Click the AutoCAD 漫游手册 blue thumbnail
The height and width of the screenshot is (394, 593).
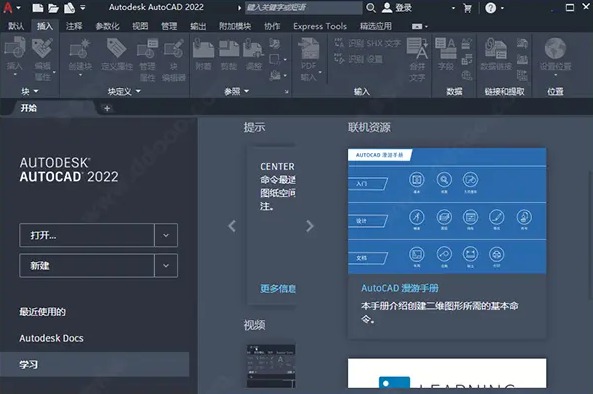[x=447, y=211]
